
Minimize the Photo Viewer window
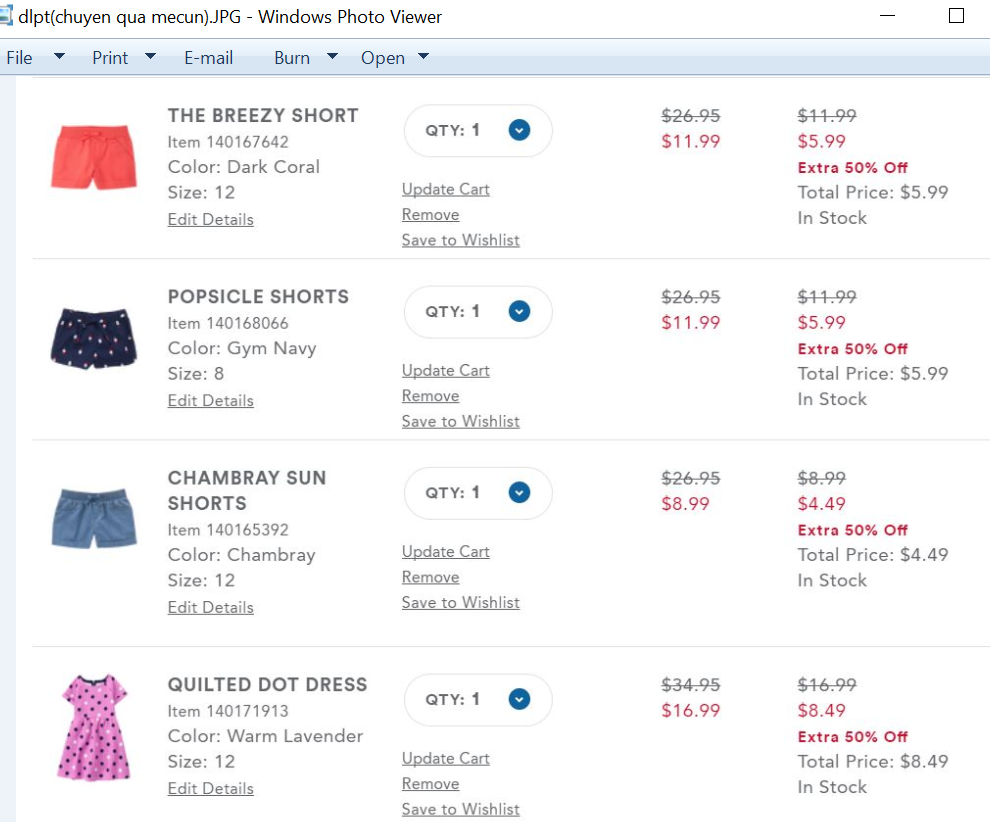888,16
